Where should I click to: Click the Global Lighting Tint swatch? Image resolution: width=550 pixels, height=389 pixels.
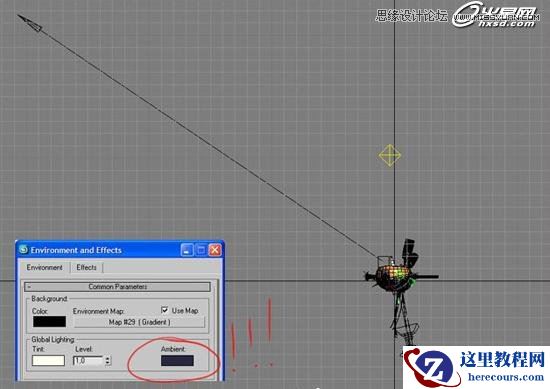point(48,361)
